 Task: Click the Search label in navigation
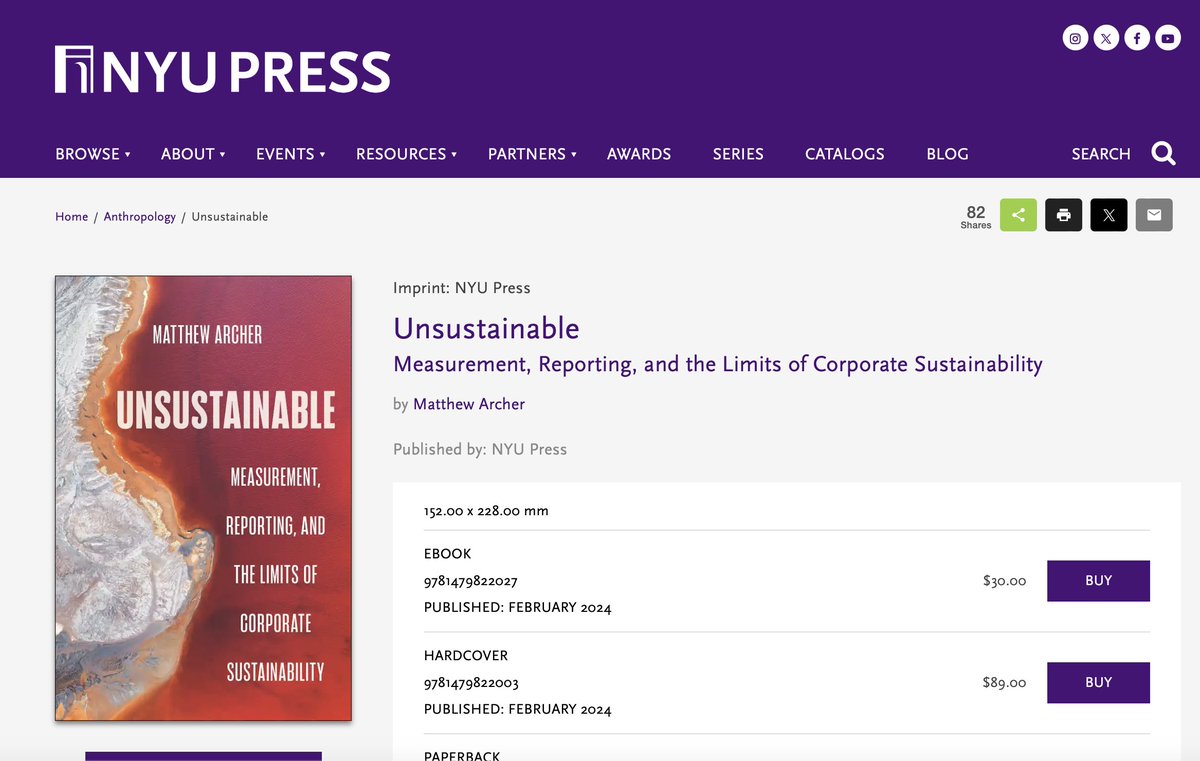click(1101, 154)
